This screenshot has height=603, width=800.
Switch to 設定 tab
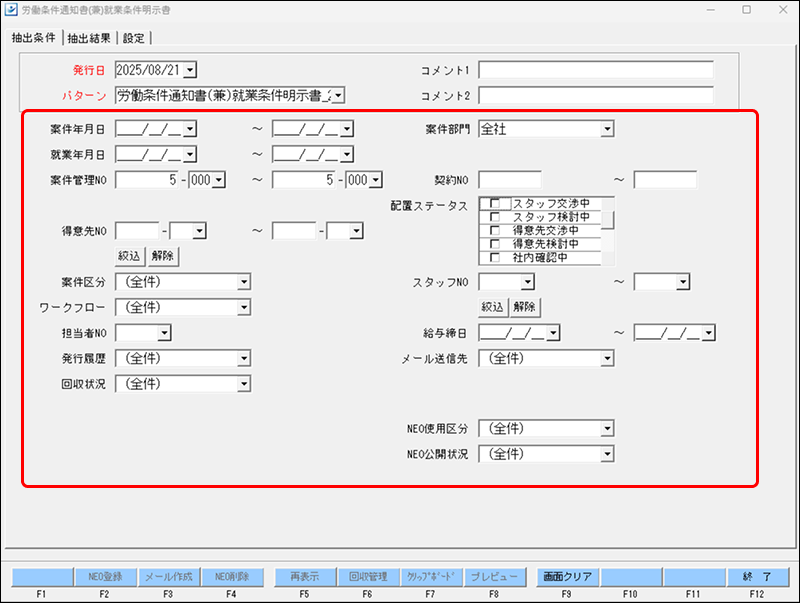(x=134, y=38)
